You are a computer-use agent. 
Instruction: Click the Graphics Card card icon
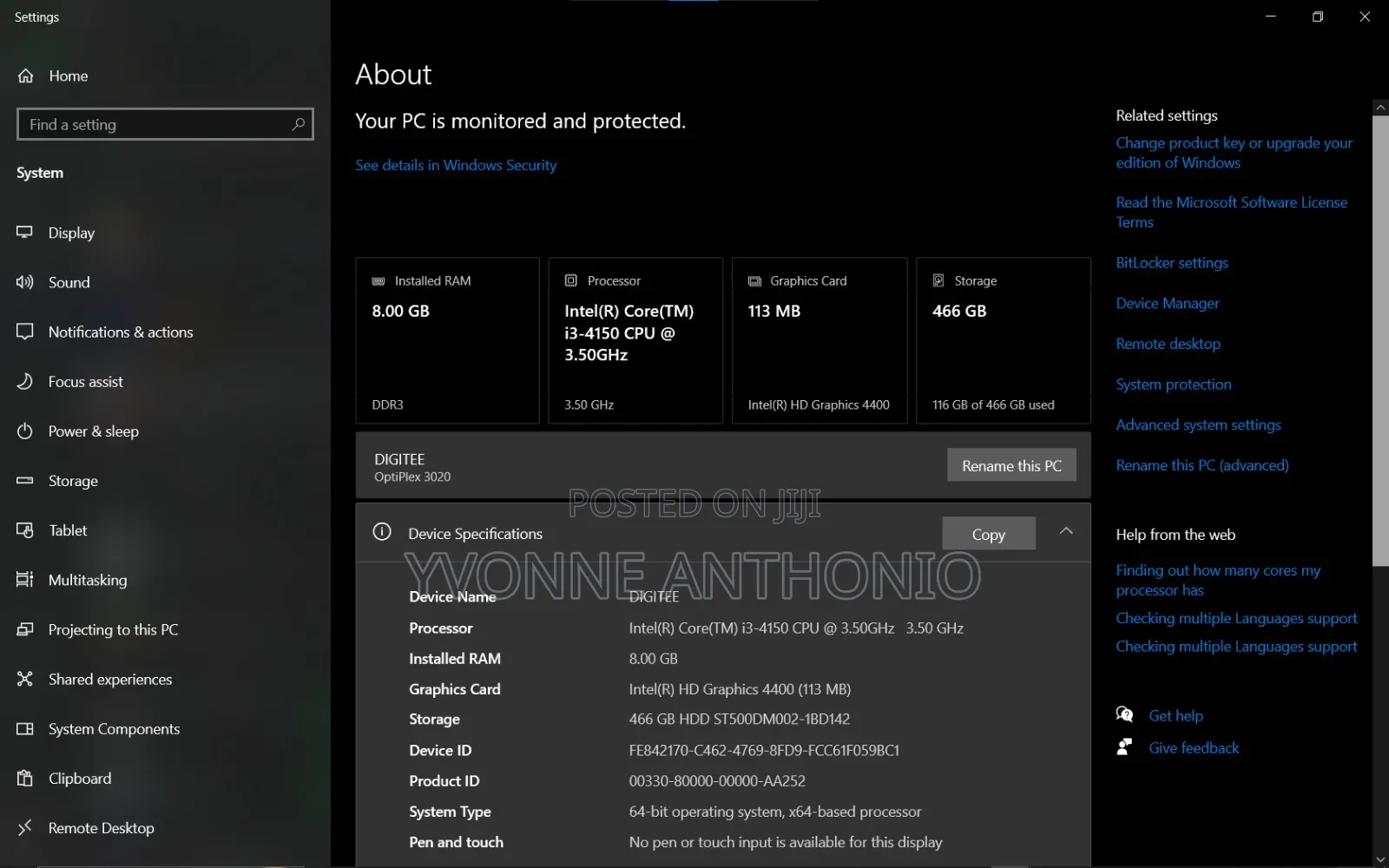coord(754,281)
